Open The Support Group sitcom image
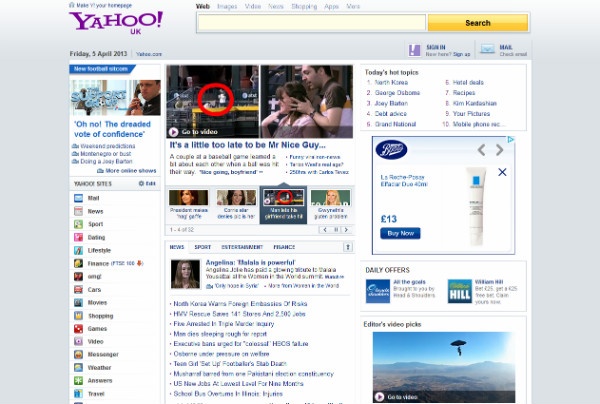 [x=115, y=98]
